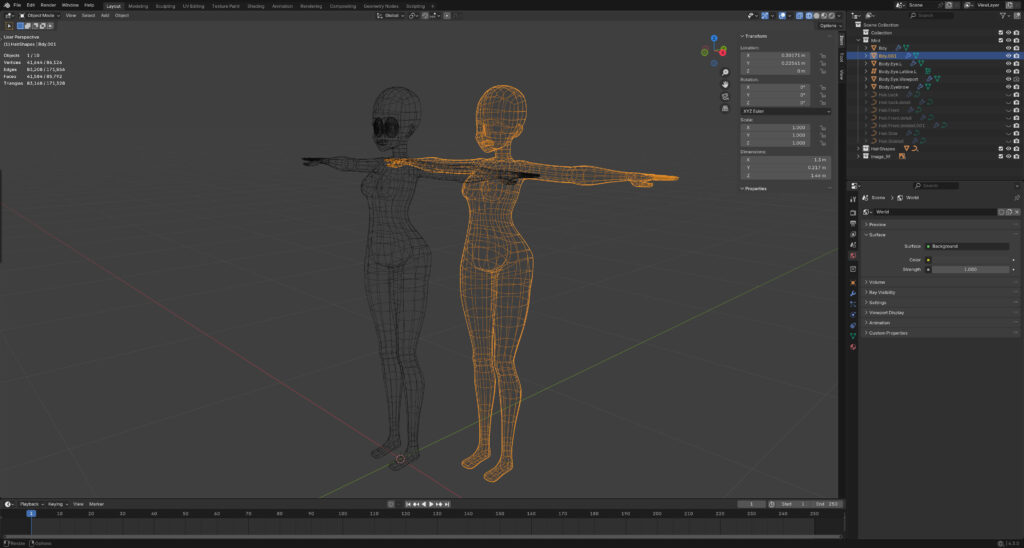Open the Object properties tab icon
This screenshot has width=1024, height=548.
(x=853, y=283)
